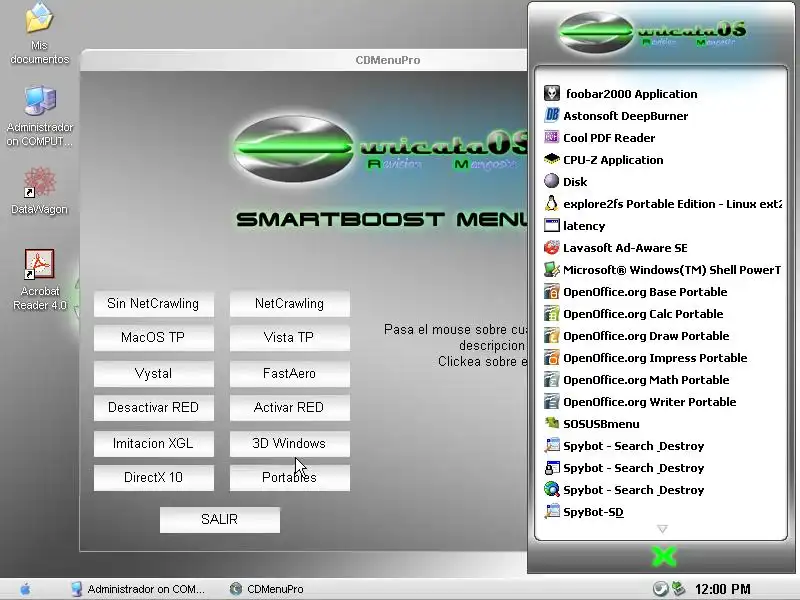Image resolution: width=800 pixels, height=600 pixels.
Task: Apply the MacOS TP theme button
Action: [x=154, y=337]
